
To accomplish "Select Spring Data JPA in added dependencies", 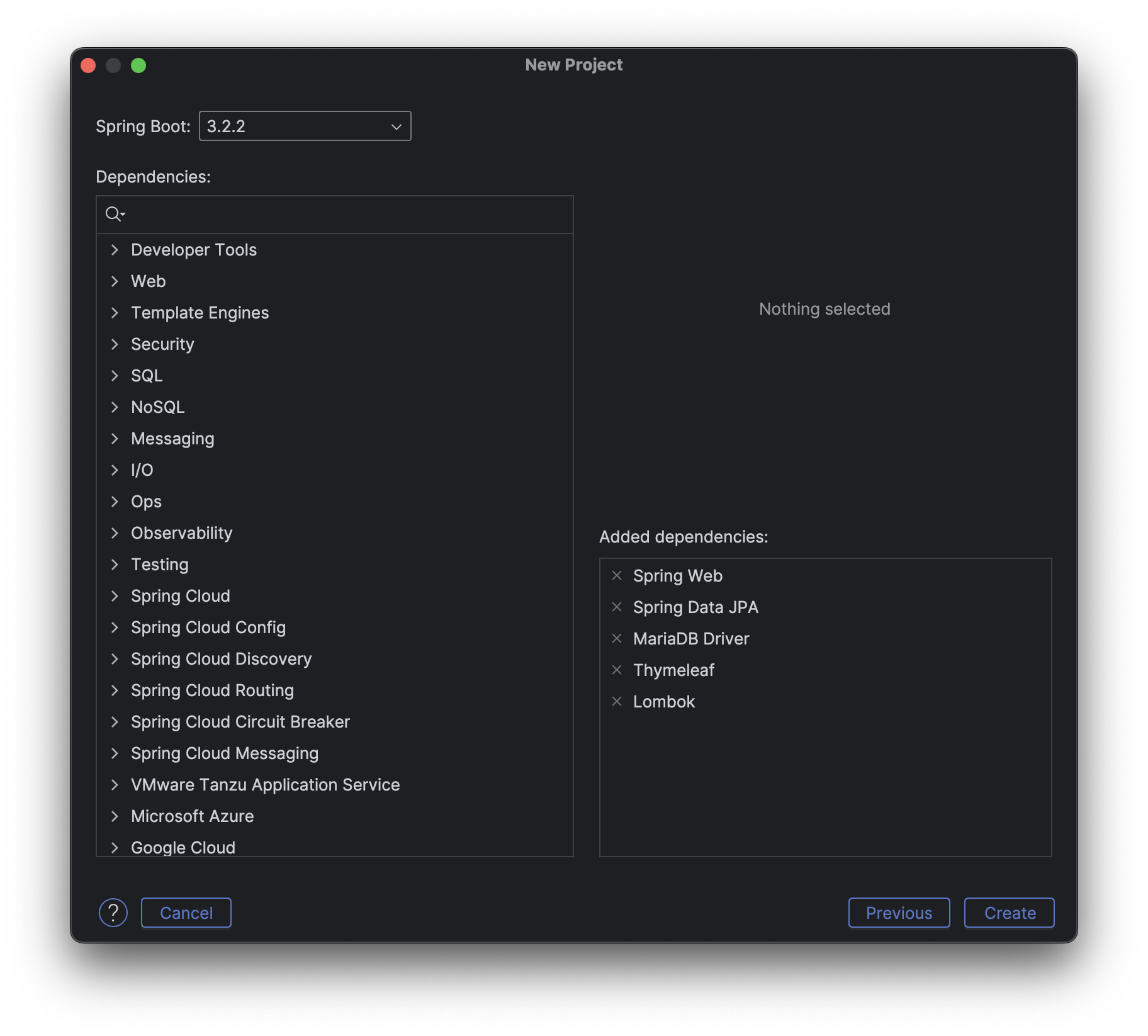I will tap(695, 607).
